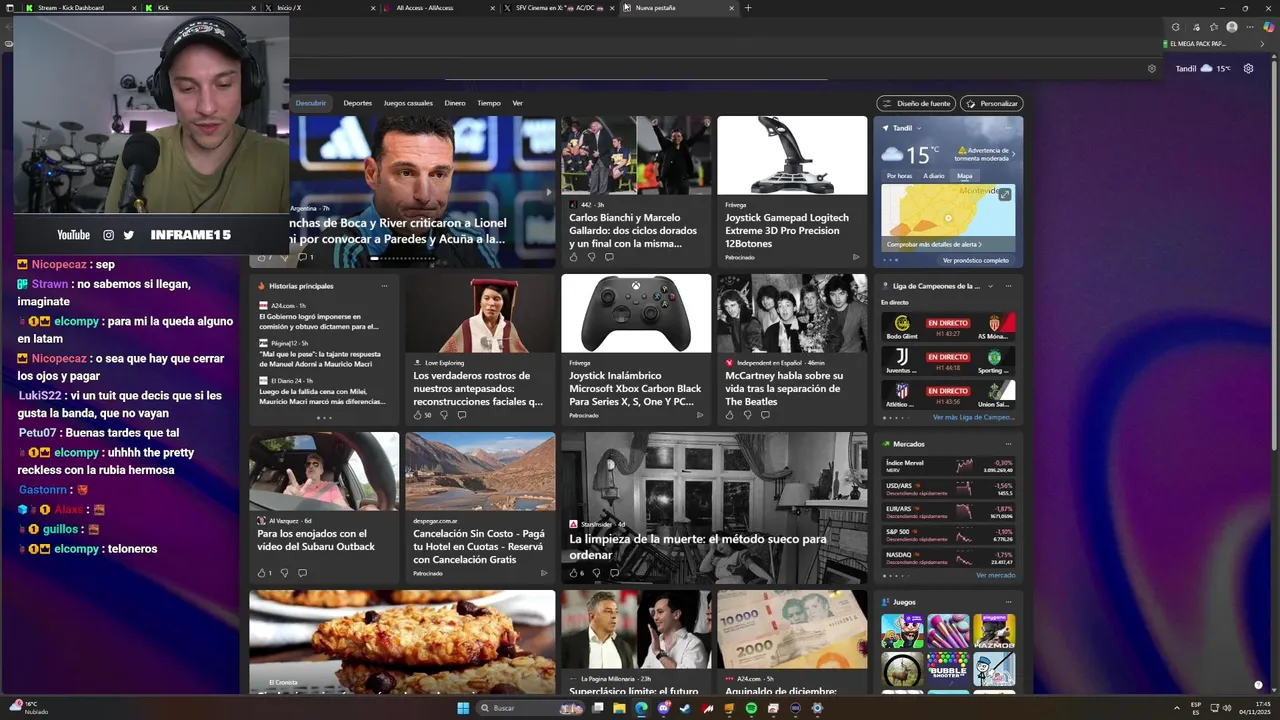
Task: Open Steam from the taskbar
Action: pos(685,708)
